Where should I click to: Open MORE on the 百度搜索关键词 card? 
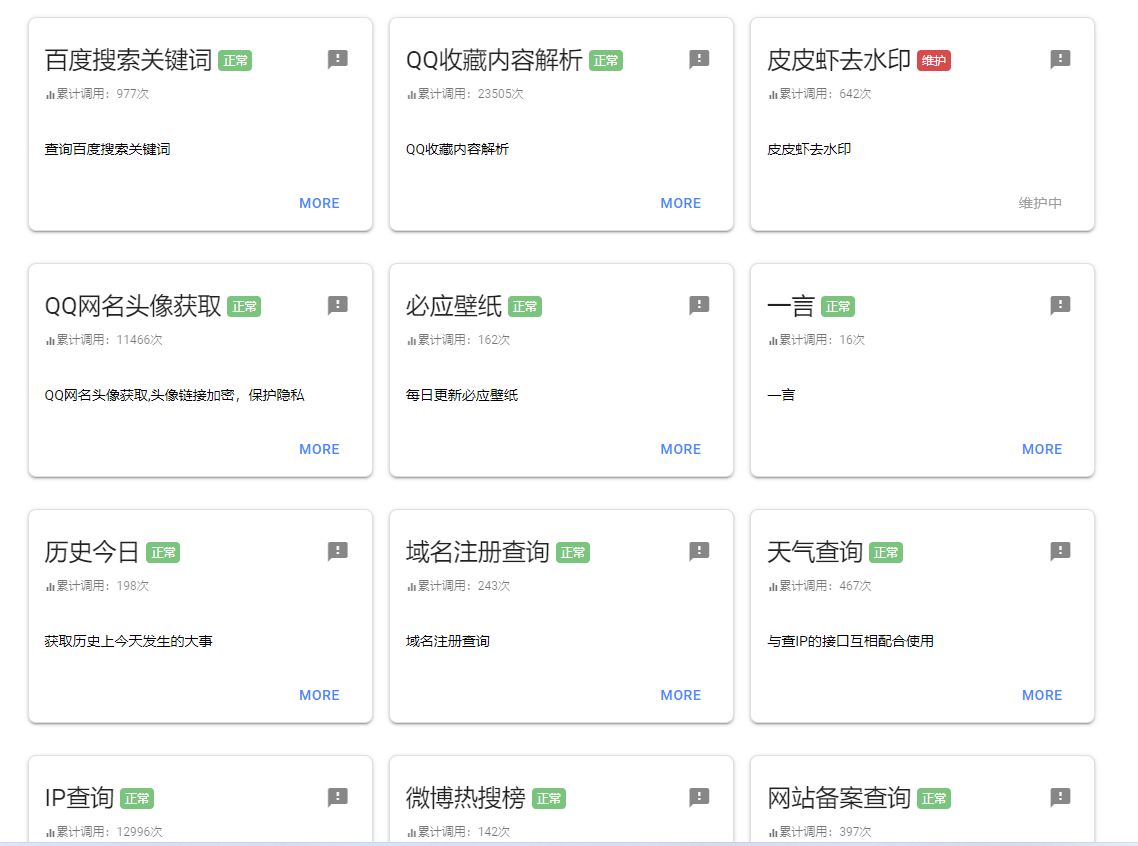(x=319, y=203)
